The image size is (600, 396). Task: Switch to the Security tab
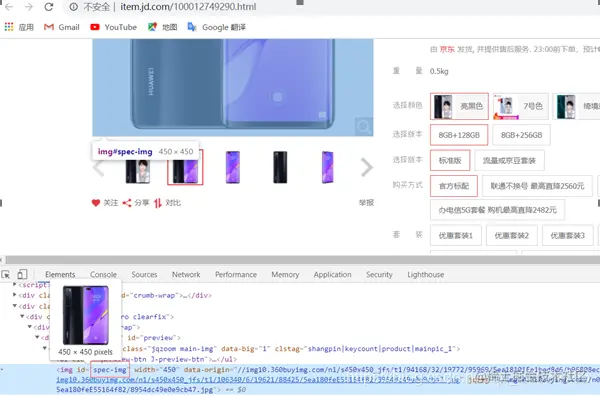tap(379, 274)
